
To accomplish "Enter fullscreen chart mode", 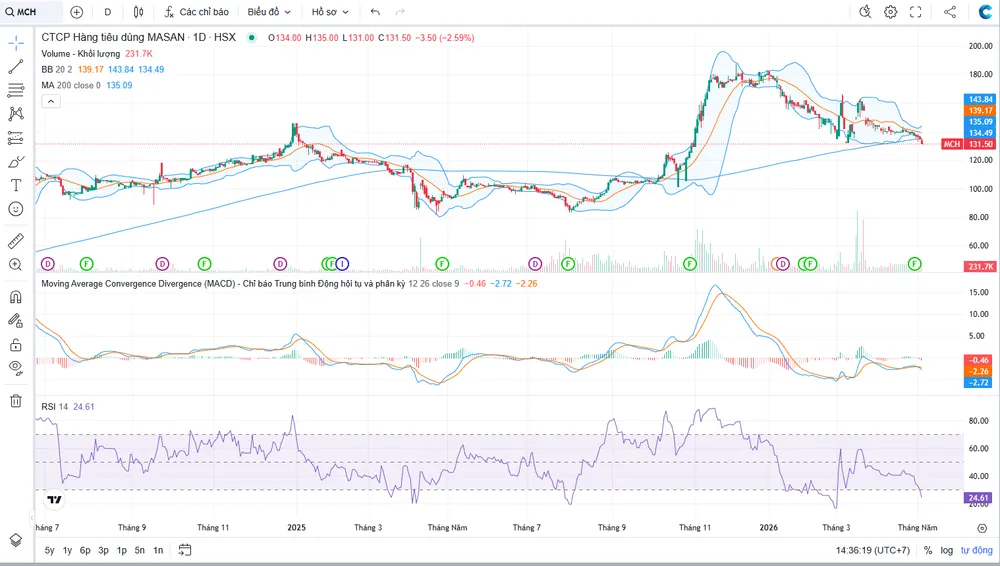I will [915, 11].
